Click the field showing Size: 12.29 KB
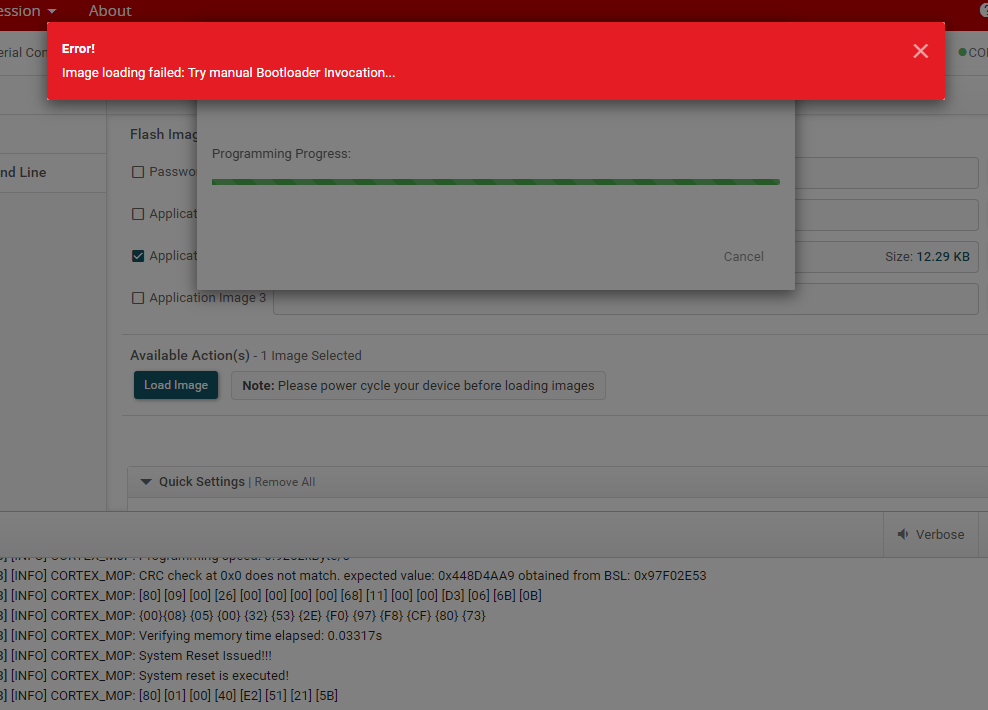Viewport: 988px width, 710px height. tap(887, 257)
